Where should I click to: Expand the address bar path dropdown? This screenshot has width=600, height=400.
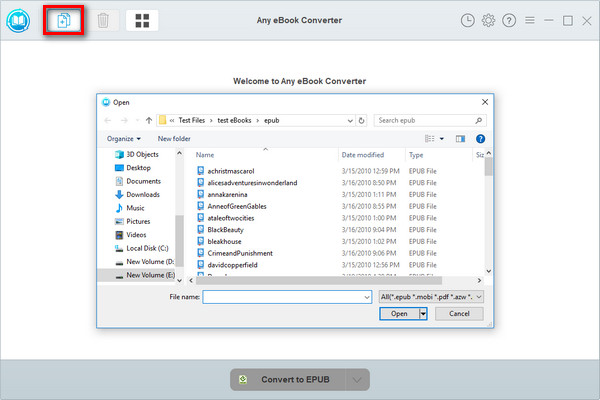(x=350, y=121)
